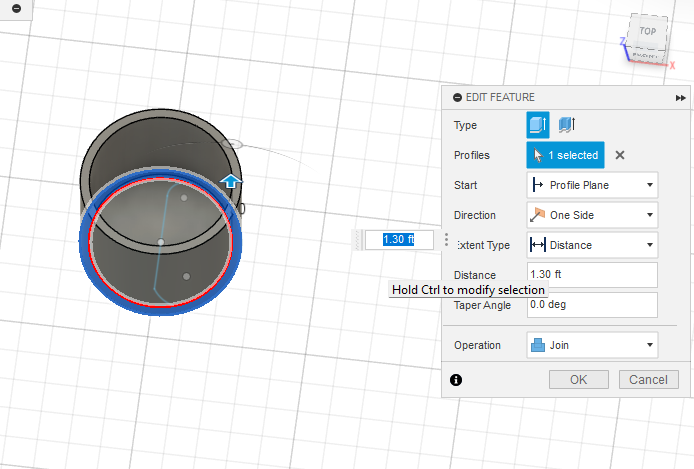694x469 pixels.
Task: Open the Operation 'Join' dropdown
Action: pos(592,345)
